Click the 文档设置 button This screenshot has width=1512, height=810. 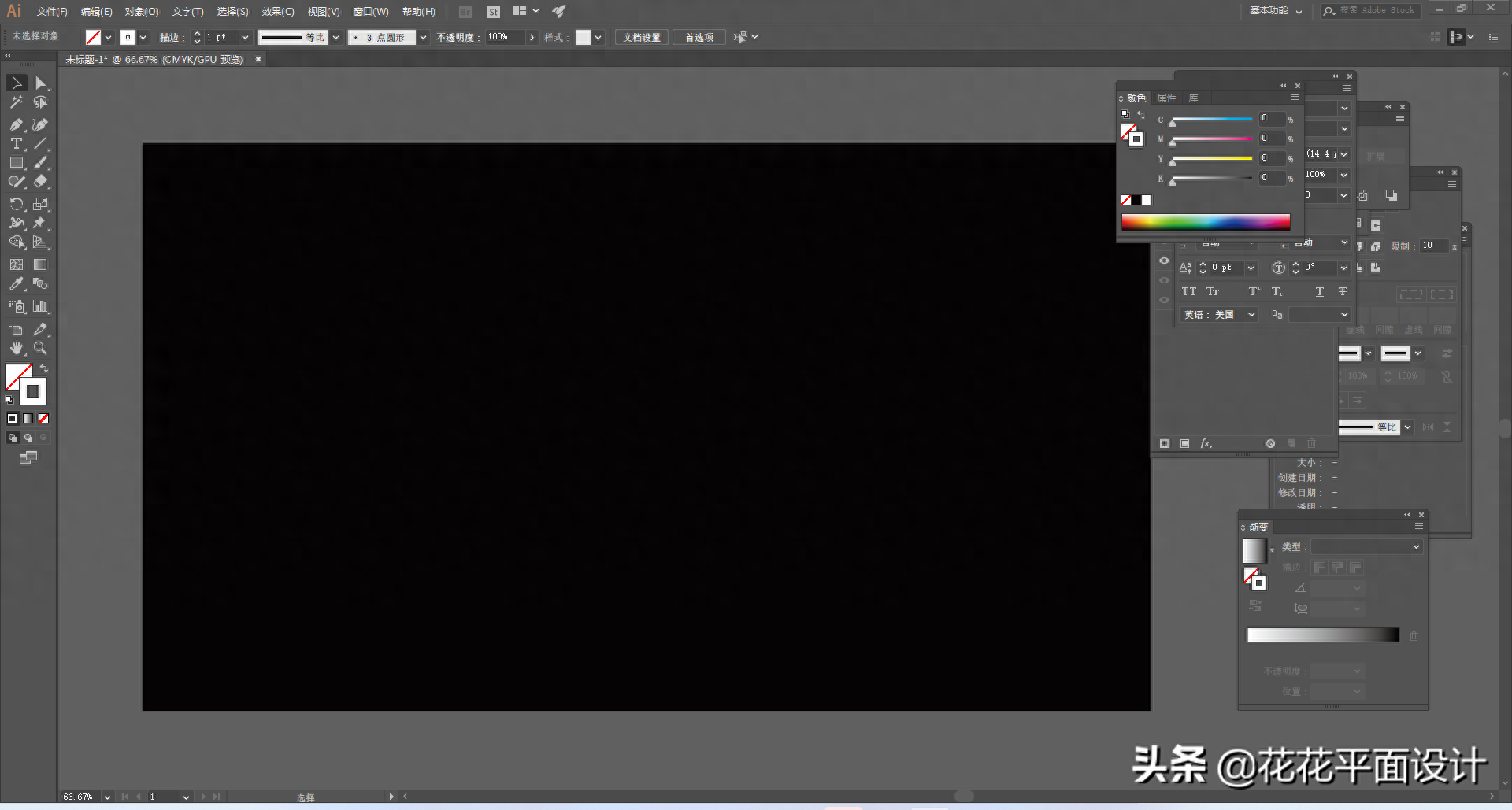pyautogui.click(x=641, y=38)
